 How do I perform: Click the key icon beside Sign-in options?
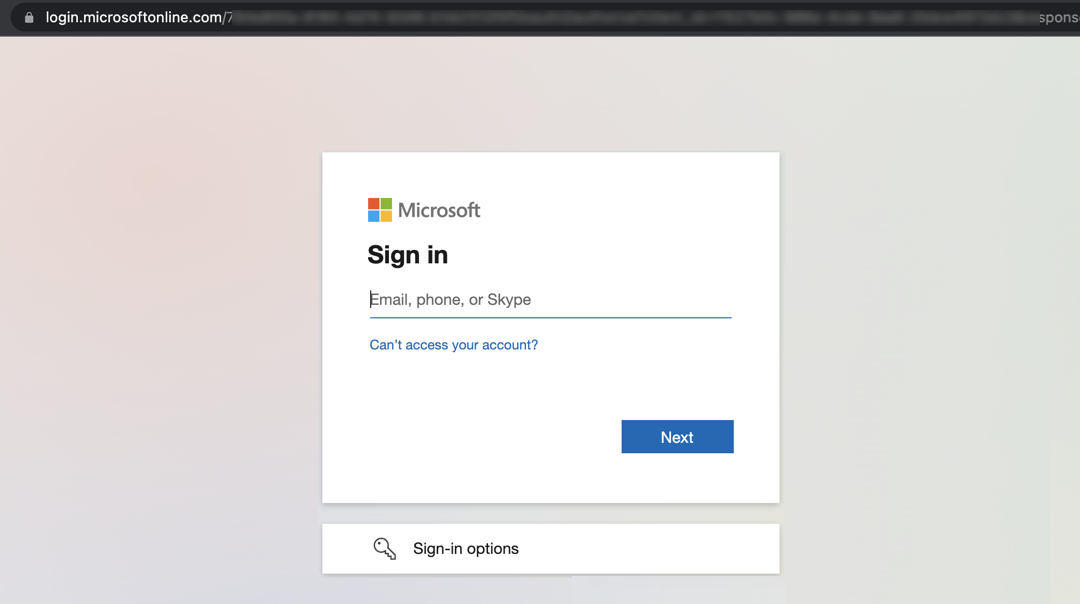[x=384, y=549]
